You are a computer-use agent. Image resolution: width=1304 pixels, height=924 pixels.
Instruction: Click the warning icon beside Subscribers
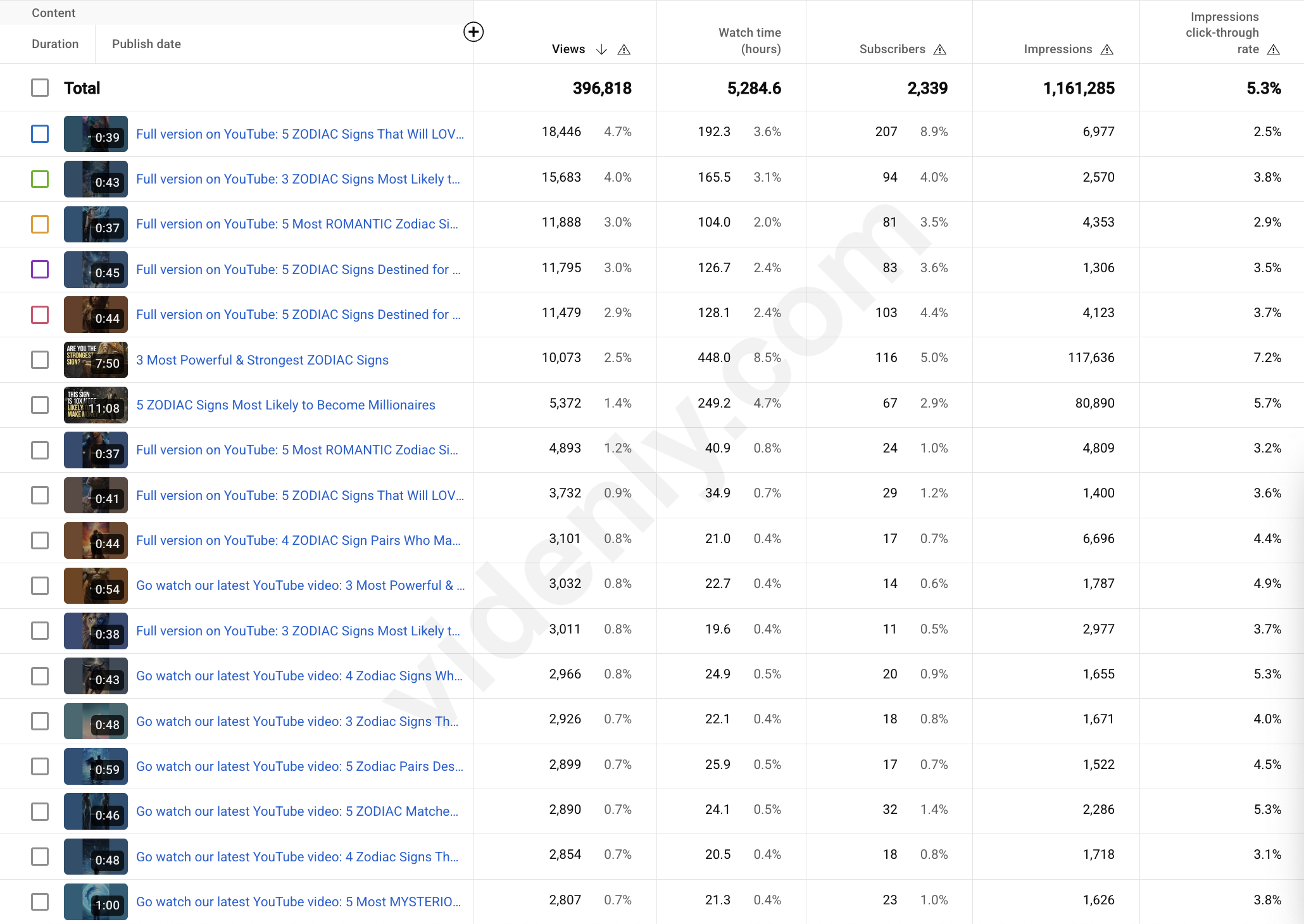point(940,49)
